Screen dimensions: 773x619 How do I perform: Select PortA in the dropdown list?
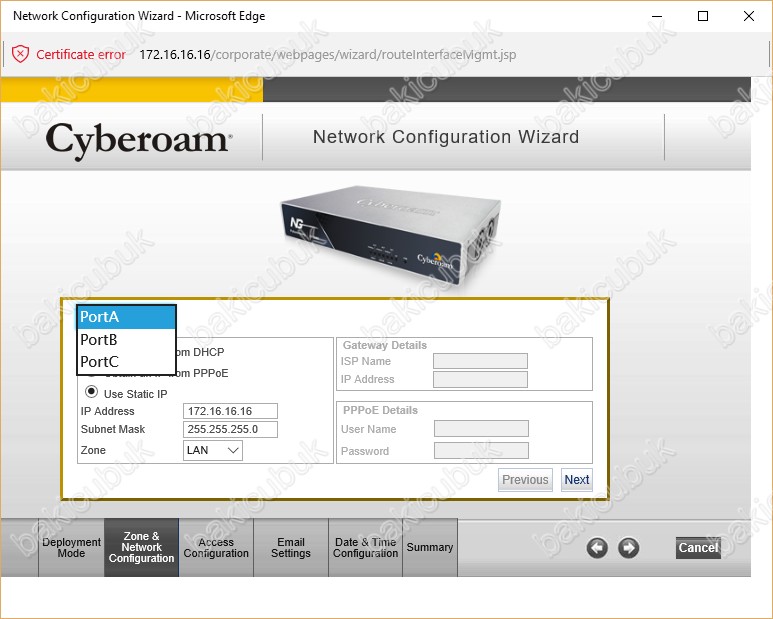click(x=126, y=317)
